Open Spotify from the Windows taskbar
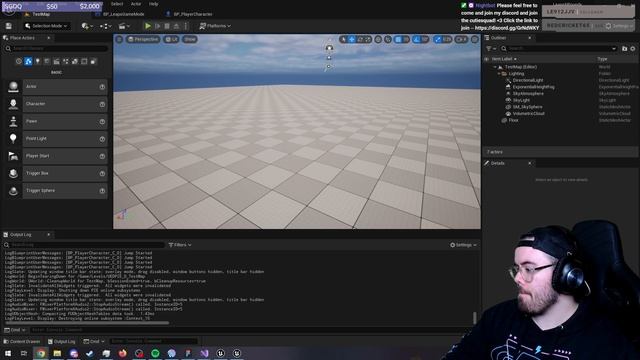 point(155,353)
